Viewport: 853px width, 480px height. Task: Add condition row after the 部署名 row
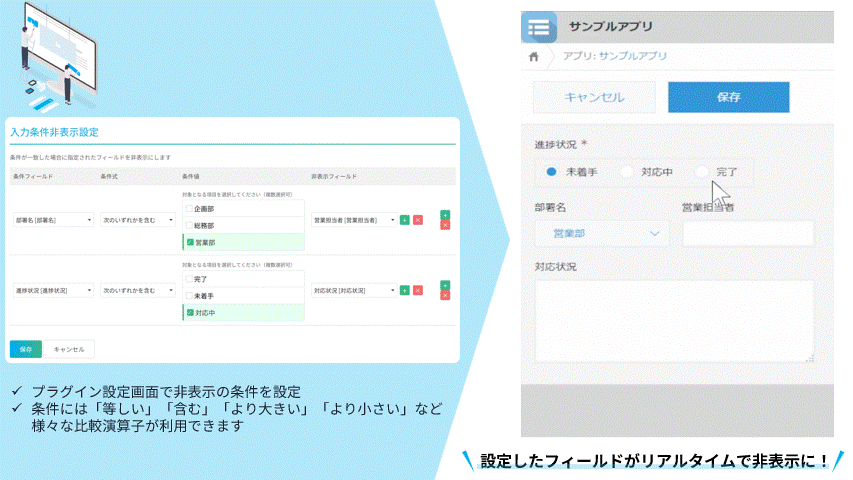tap(445, 215)
